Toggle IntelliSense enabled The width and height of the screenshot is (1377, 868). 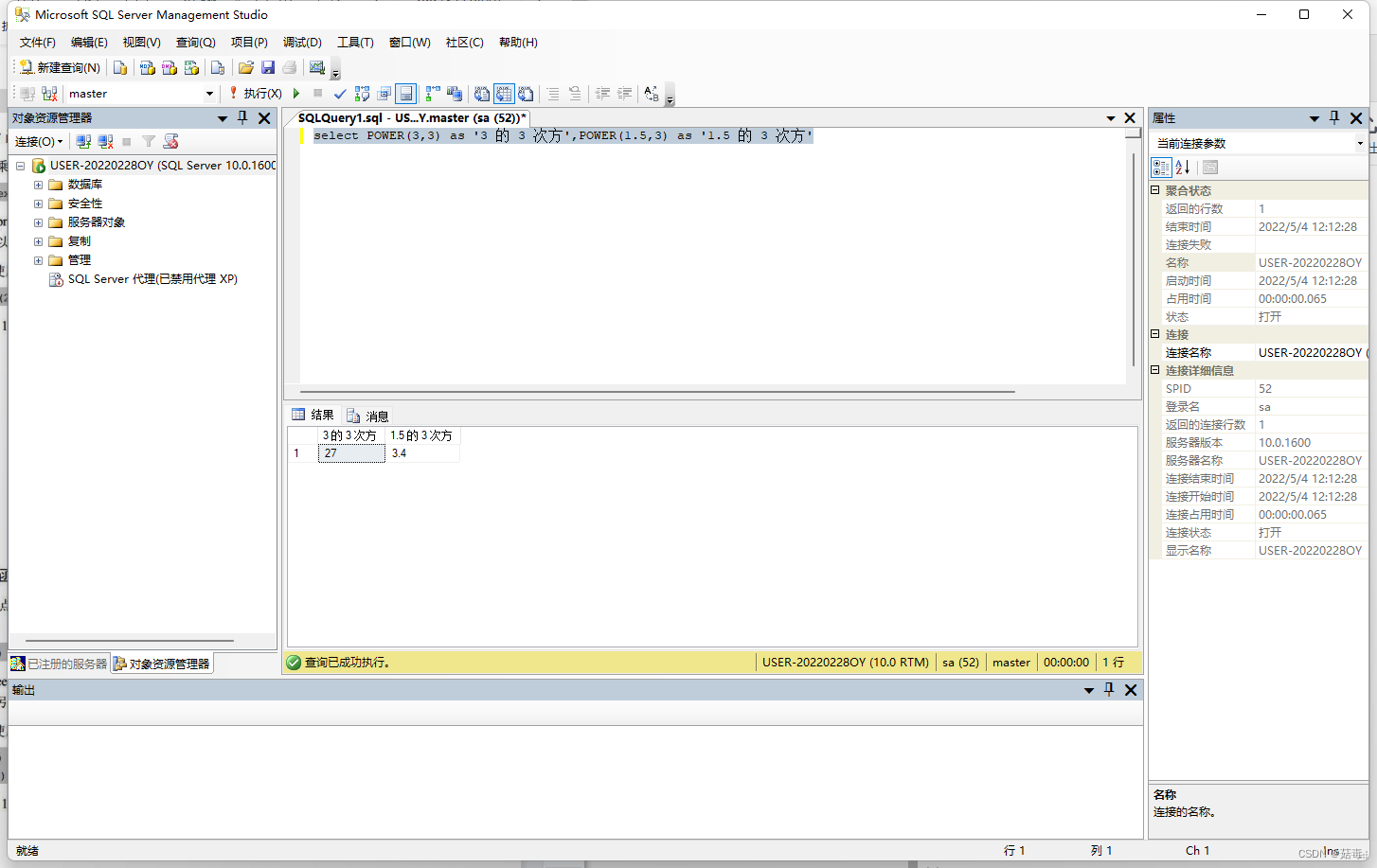tap(405, 94)
